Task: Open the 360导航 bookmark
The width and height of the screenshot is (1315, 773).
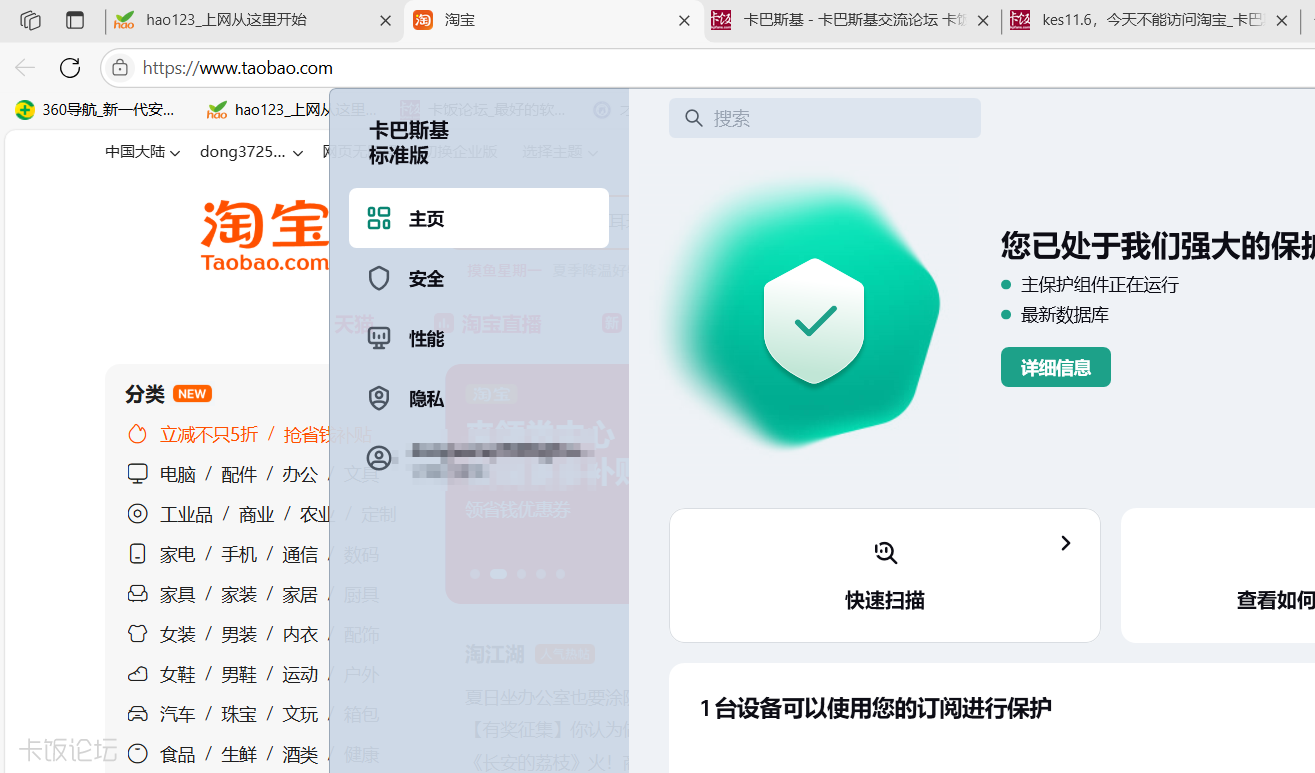Action: [x=95, y=109]
